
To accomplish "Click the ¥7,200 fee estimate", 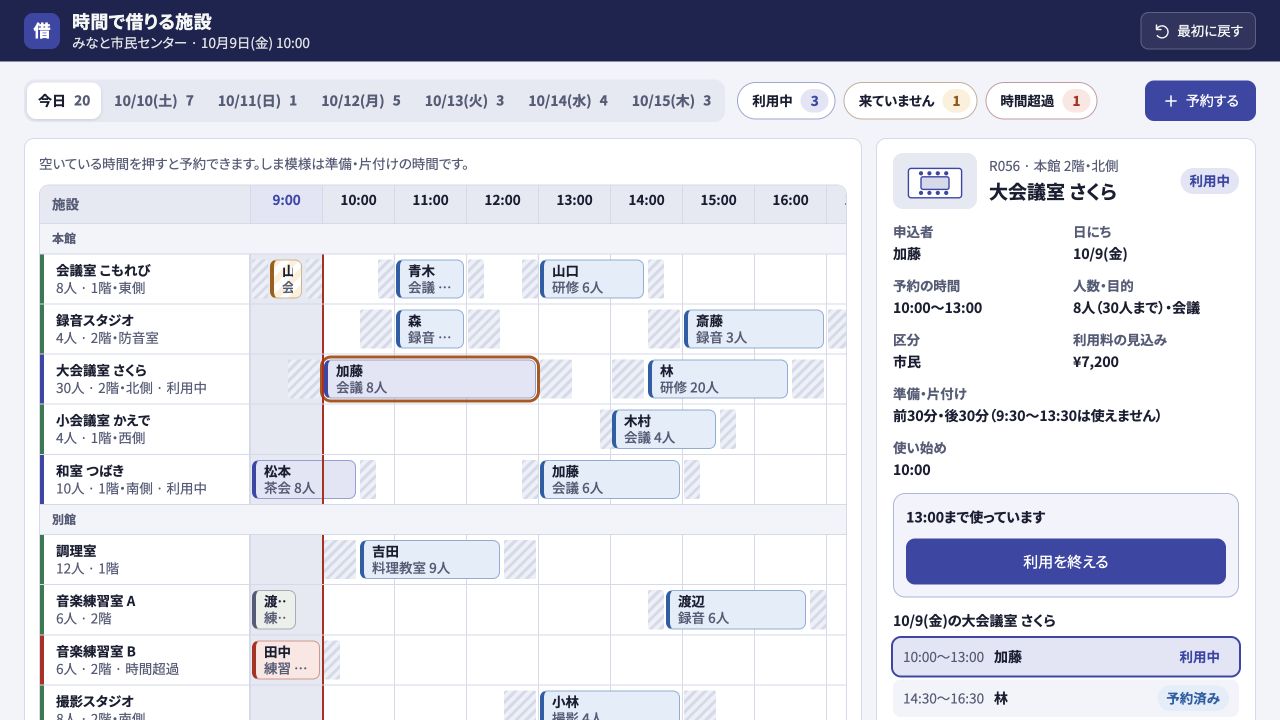I will [x=1096, y=362].
